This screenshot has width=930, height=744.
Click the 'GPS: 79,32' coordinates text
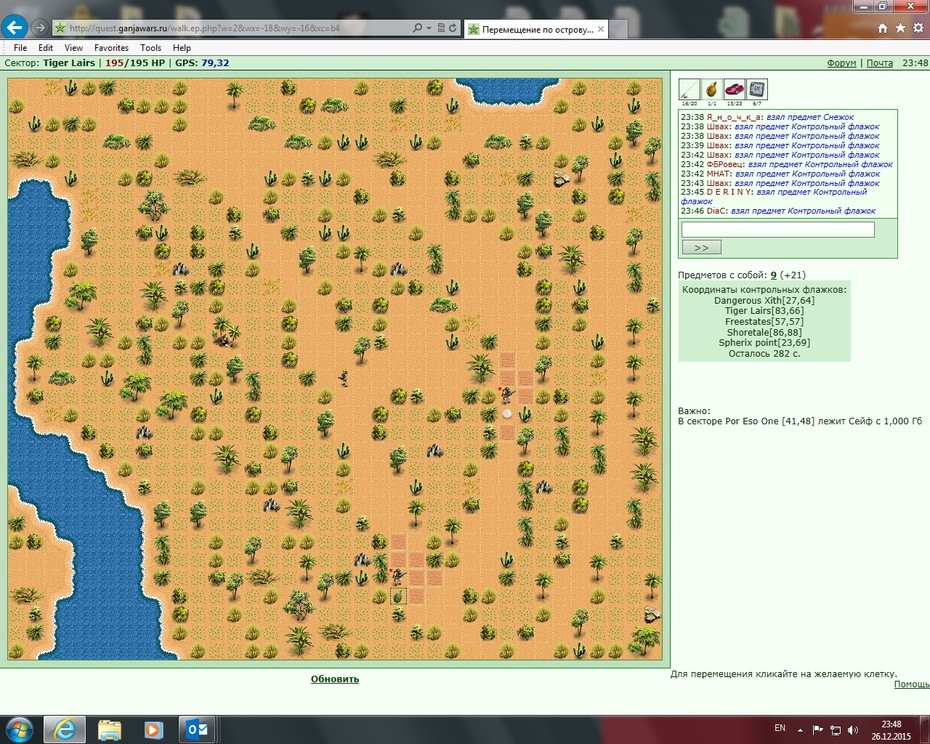click(x=202, y=63)
